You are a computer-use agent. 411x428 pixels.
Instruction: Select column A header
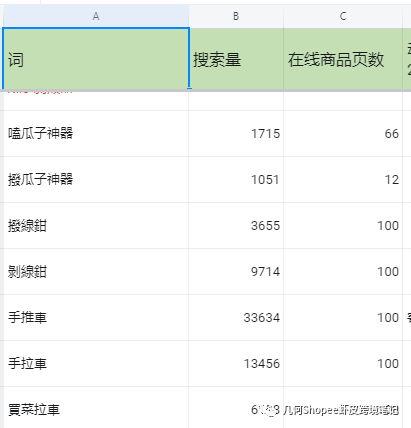[x=96, y=16]
